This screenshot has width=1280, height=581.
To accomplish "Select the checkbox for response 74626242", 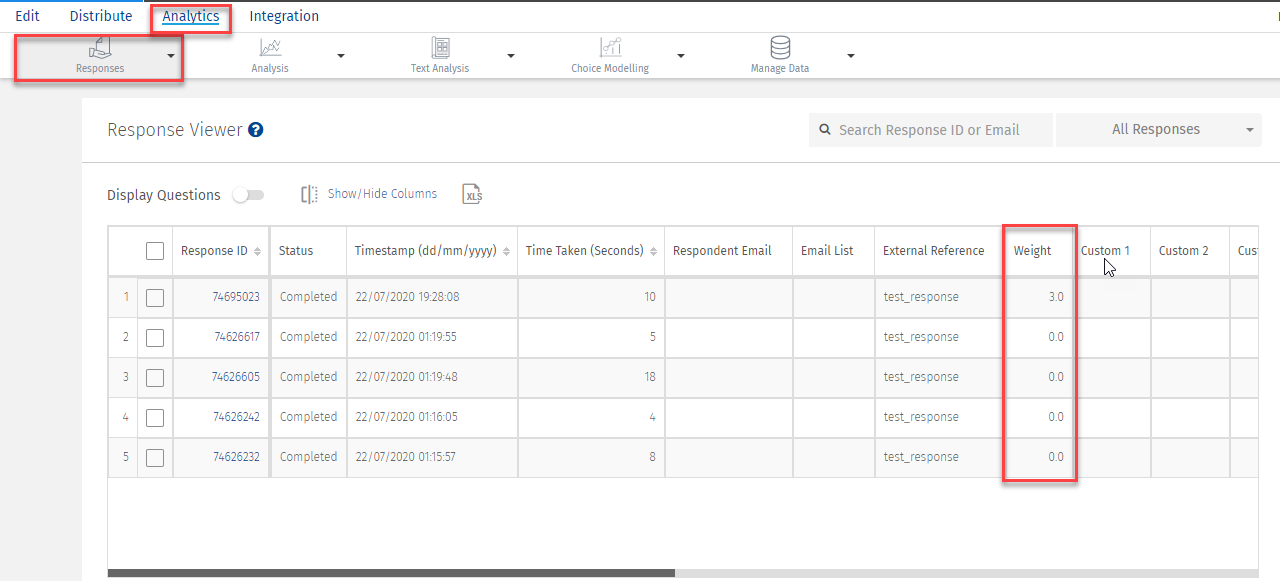I will (155, 417).
